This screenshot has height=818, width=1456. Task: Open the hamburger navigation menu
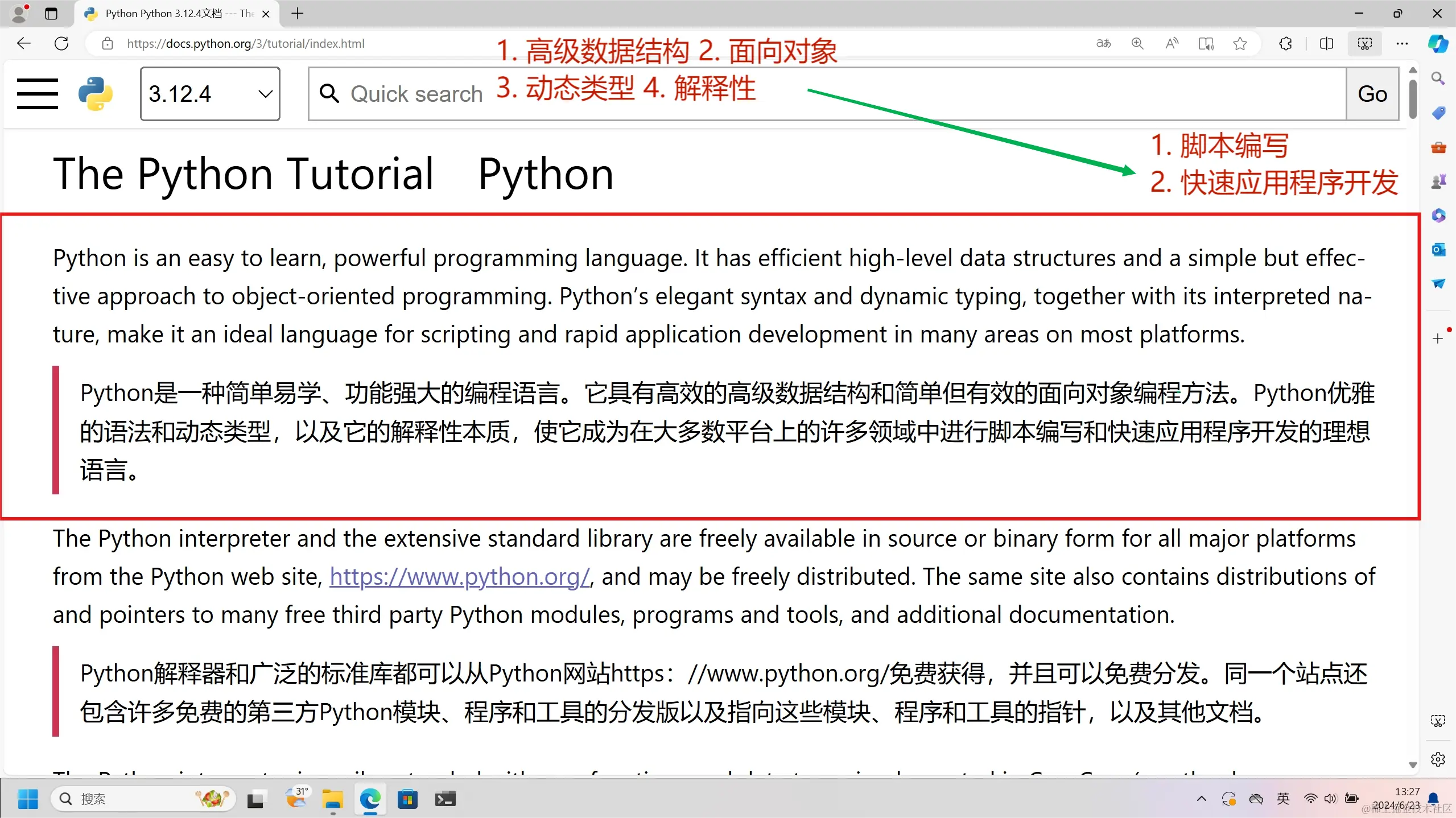click(38, 94)
